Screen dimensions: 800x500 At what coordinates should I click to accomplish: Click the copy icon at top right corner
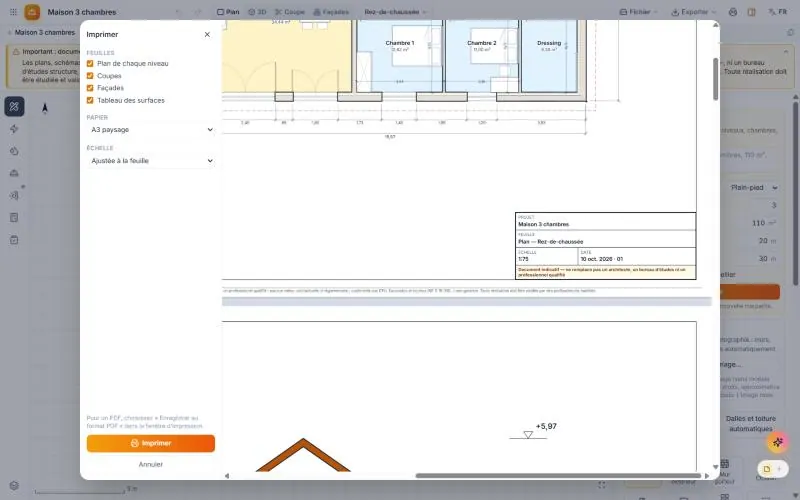point(790,33)
